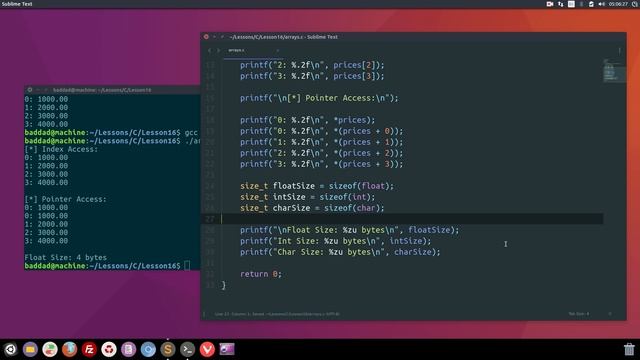Click the closing brace on the last line
This screenshot has height=360, width=640.
pos(223,285)
